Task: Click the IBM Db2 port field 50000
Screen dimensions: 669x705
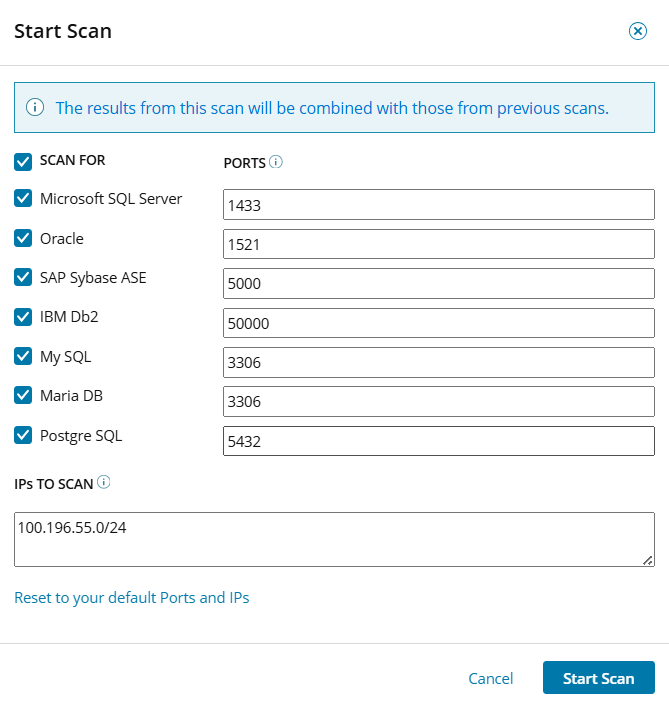Action: click(438, 323)
